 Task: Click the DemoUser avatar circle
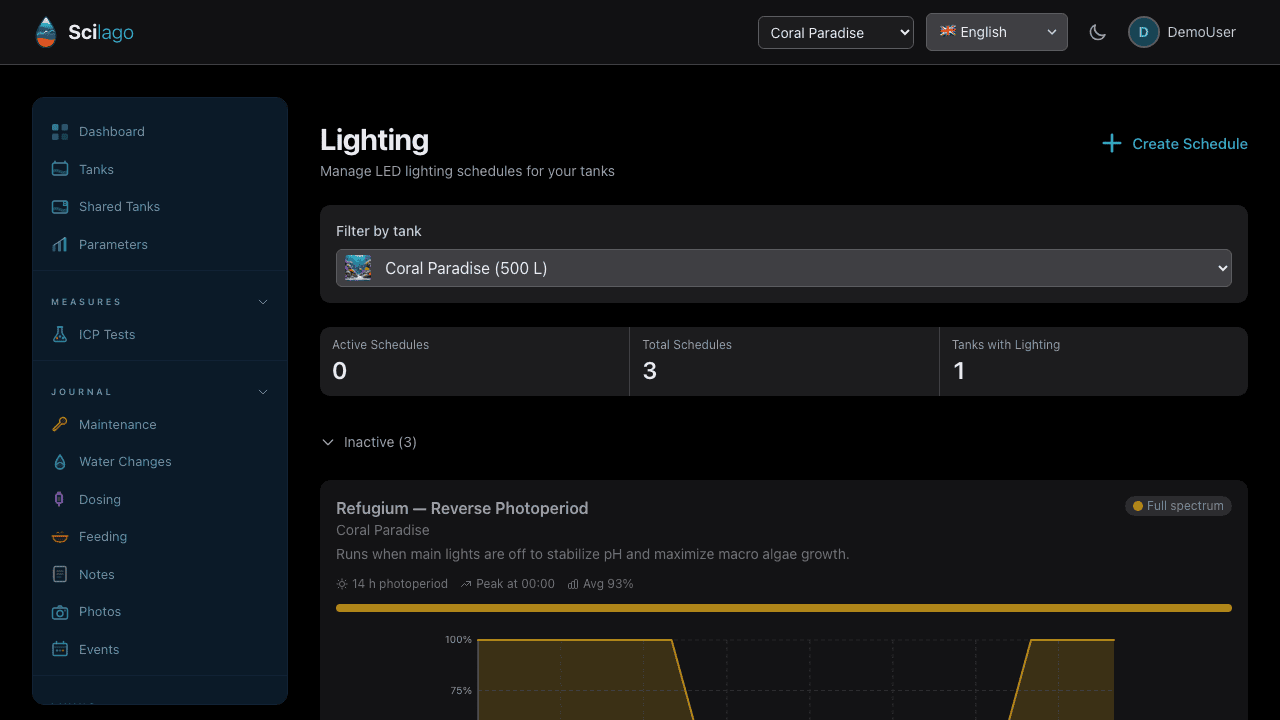click(1143, 32)
